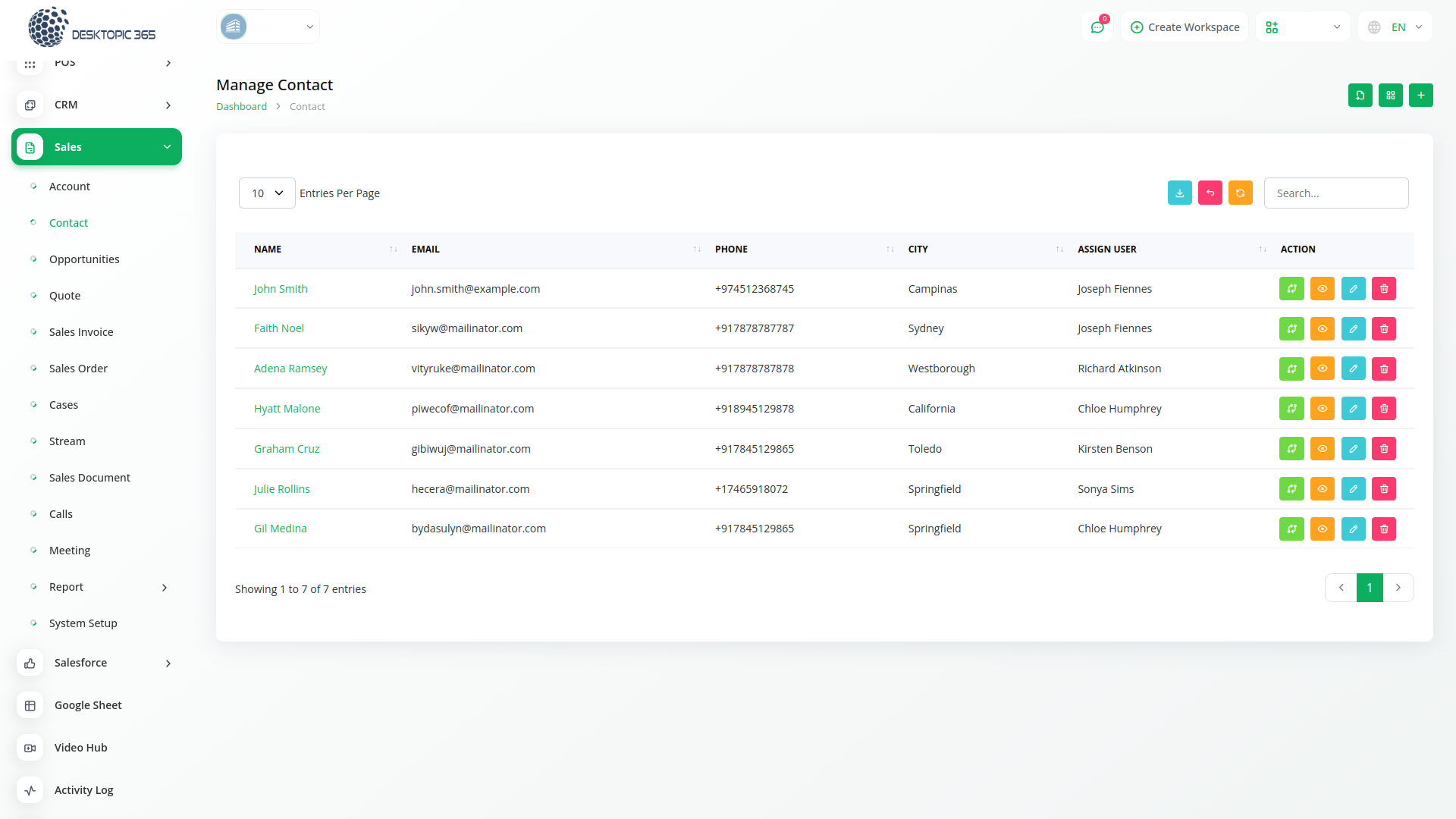Edit John Smith with pencil icon
The image size is (1456, 819).
pyautogui.click(x=1354, y=289)
